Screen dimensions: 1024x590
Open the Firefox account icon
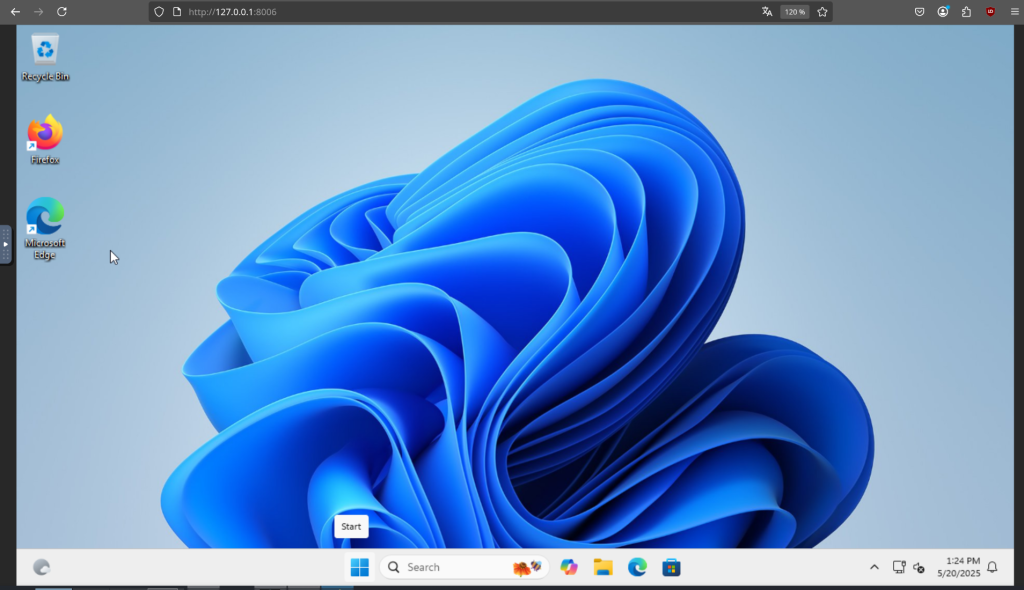(x=943, y=12)
